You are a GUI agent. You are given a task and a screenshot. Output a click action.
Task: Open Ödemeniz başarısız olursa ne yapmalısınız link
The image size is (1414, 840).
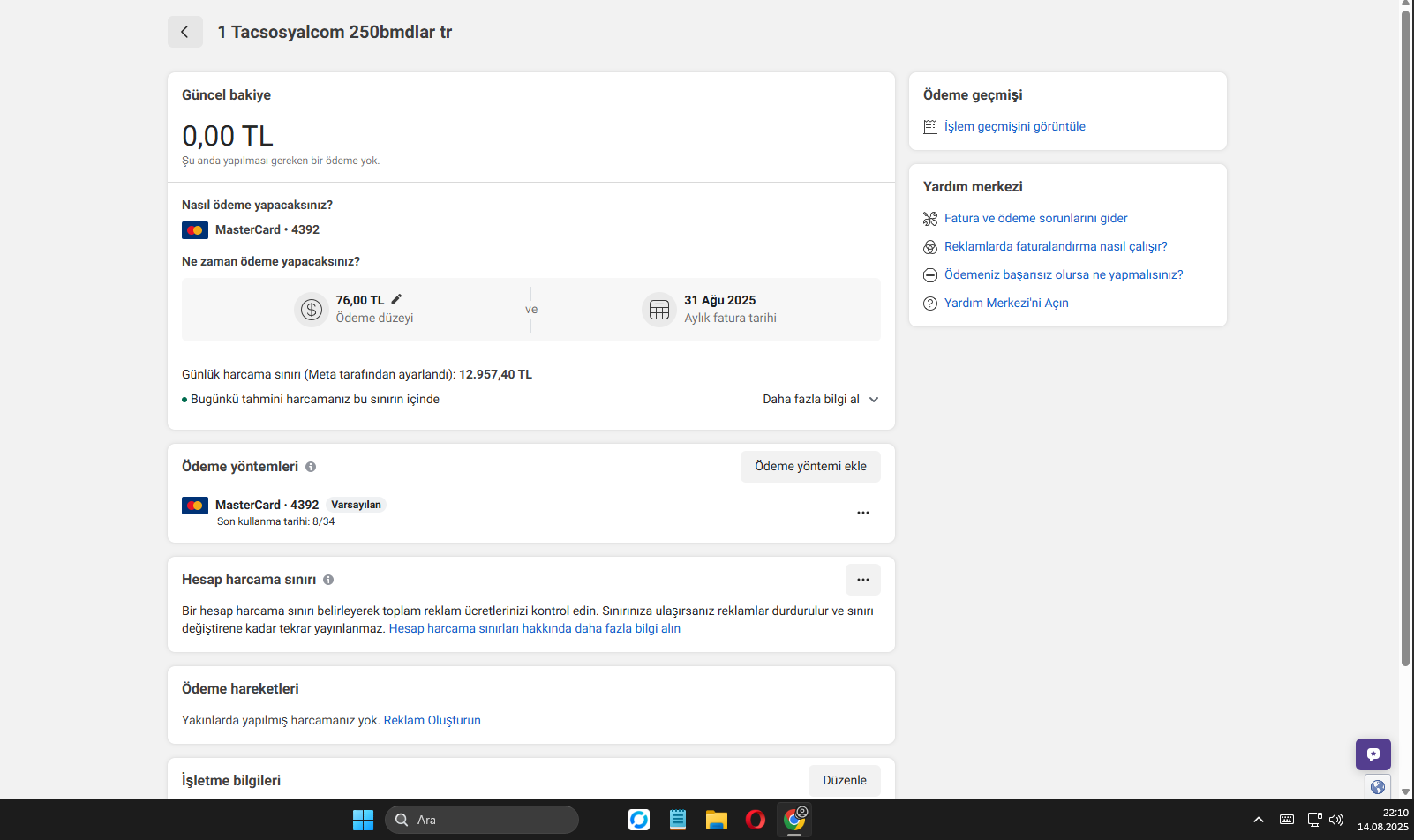pos(1064,275)
